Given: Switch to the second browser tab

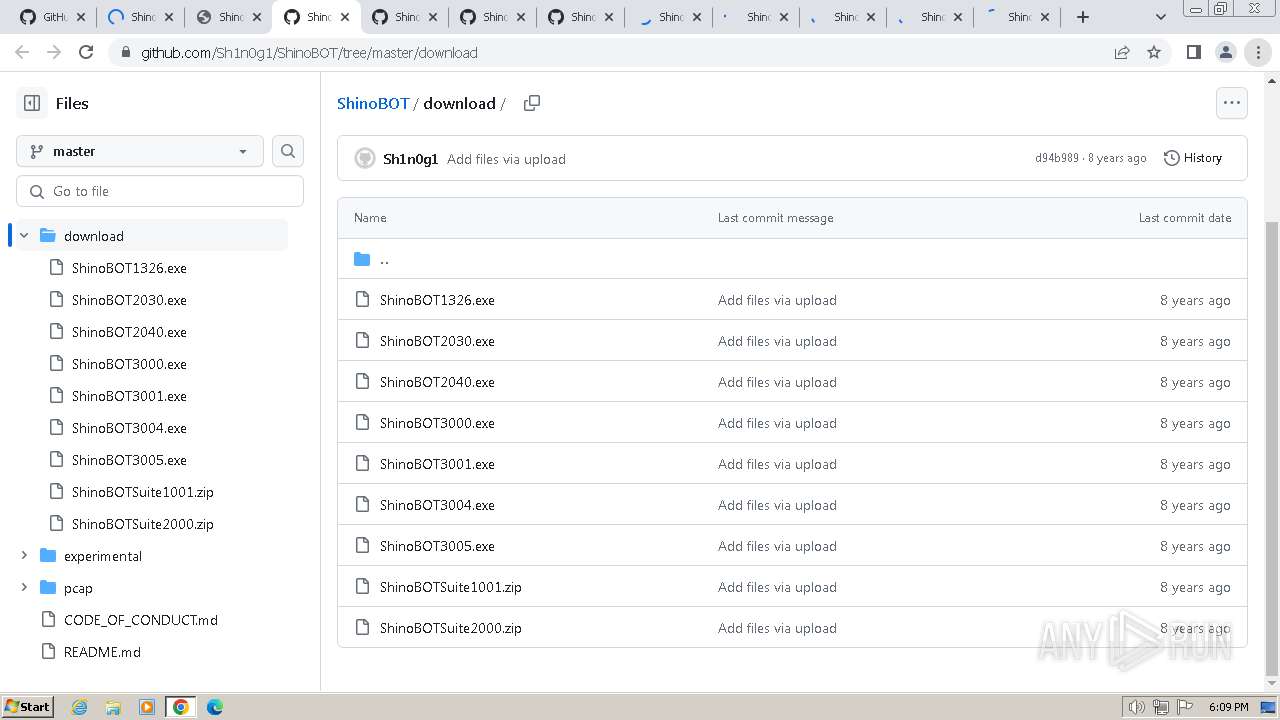Looking at the screenshot, I should [x=141, y=17].
